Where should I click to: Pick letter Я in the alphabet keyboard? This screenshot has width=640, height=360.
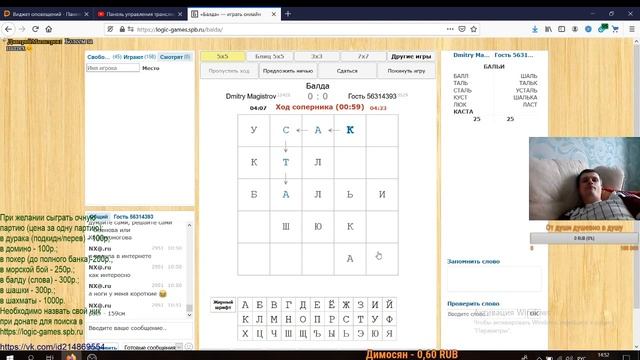tap(389, 333)
